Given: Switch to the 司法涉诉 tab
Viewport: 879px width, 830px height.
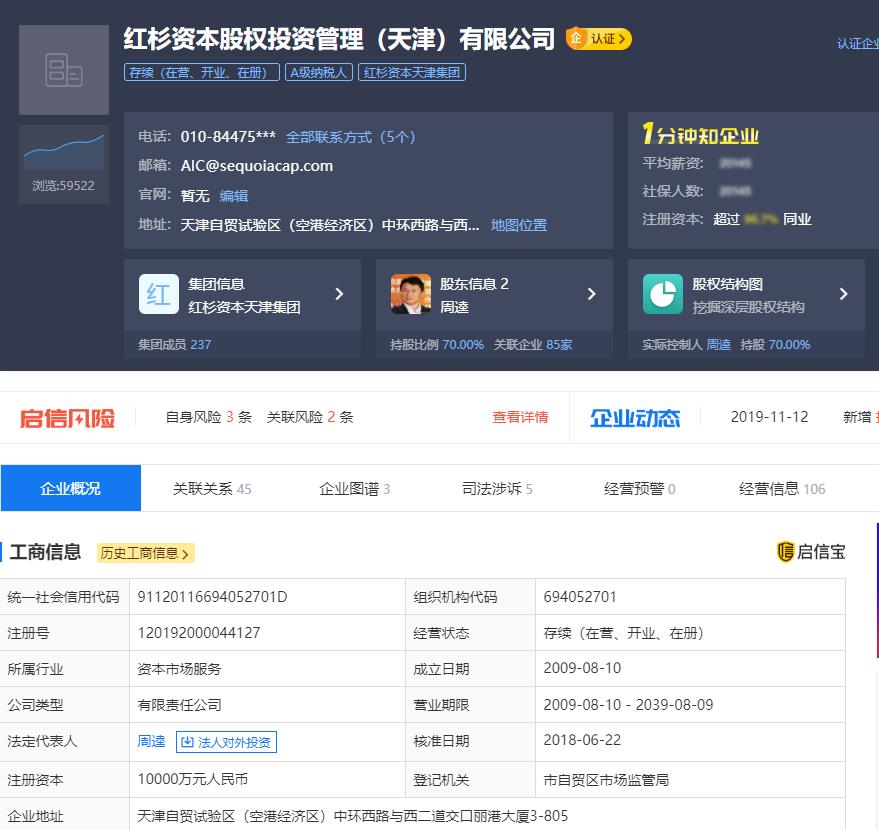Looking at the screenshot, I should [x=497, y=489].
